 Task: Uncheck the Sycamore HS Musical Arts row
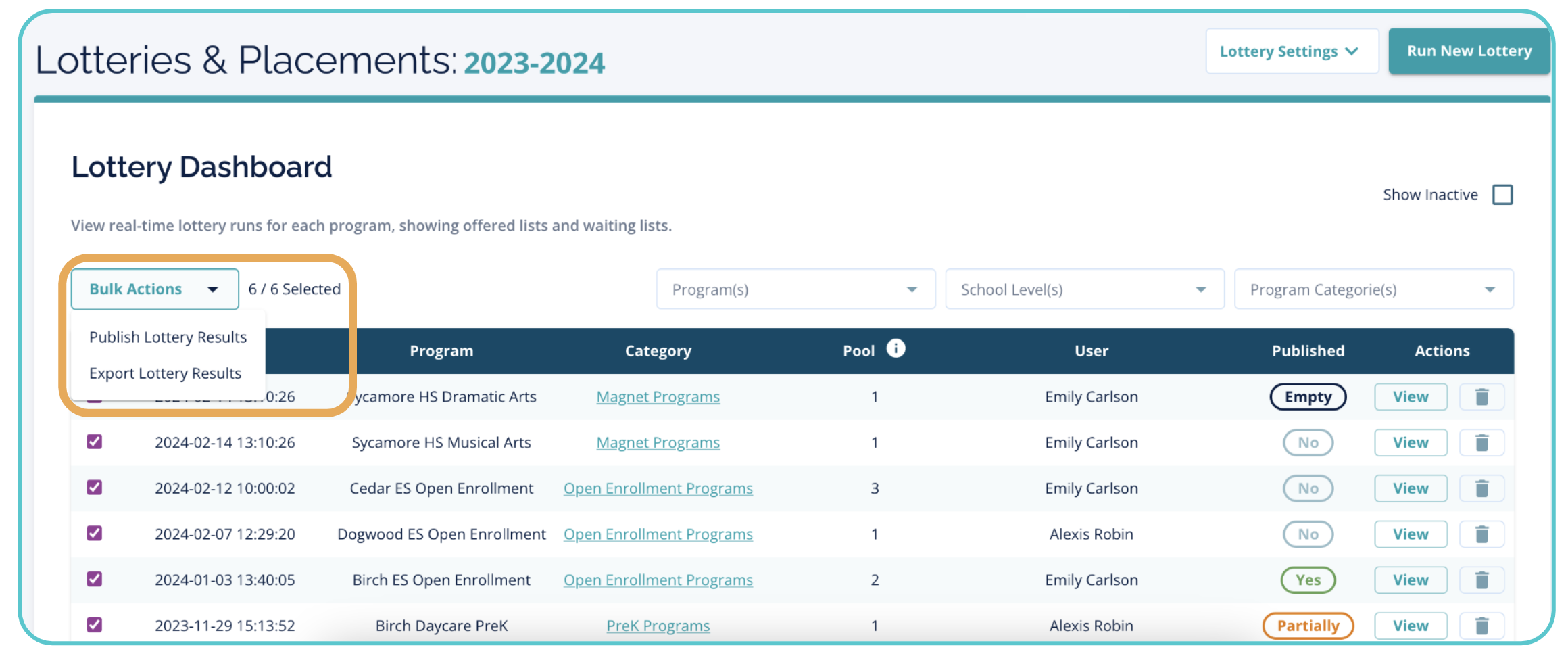tap(95, 442)
